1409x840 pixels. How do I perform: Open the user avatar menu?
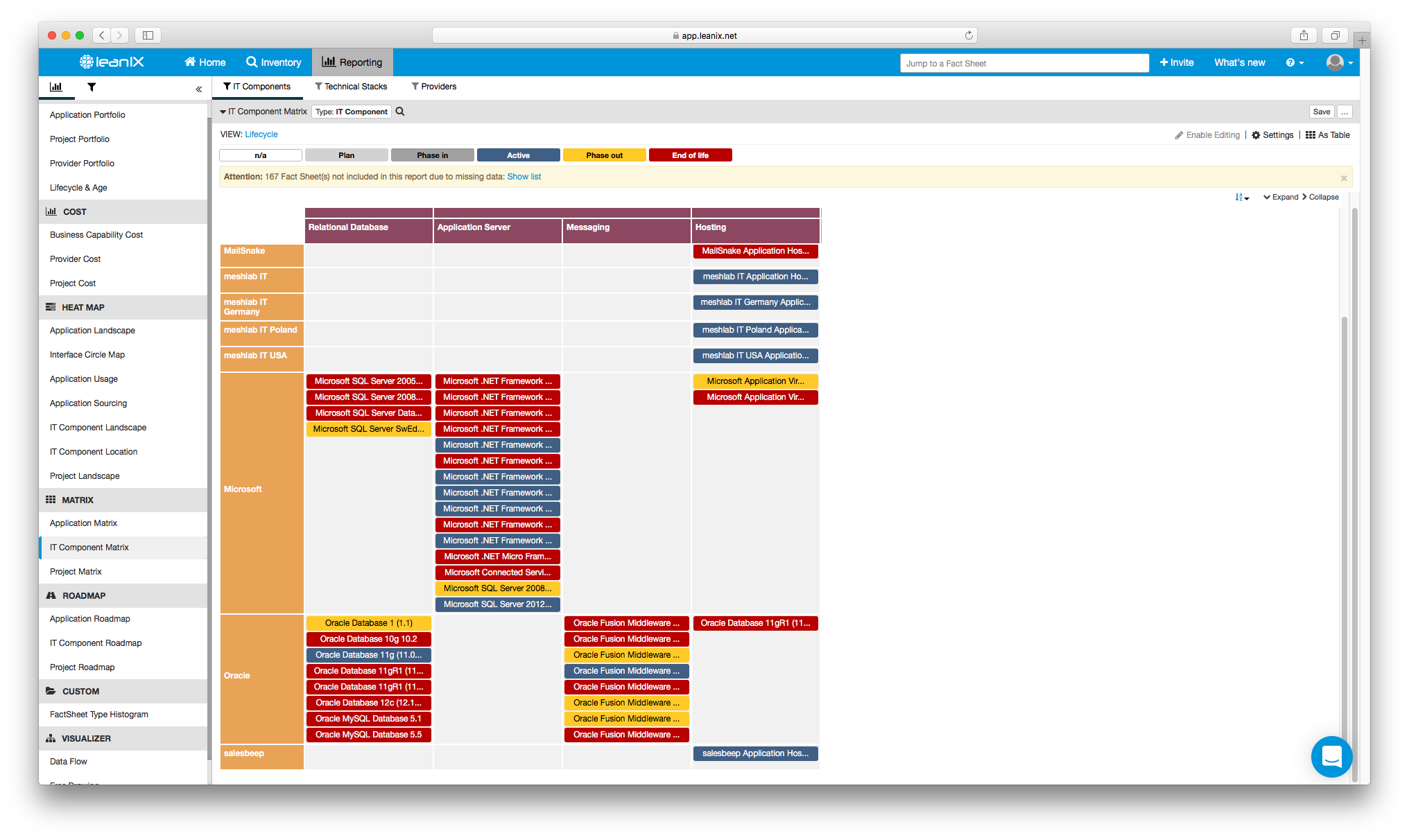tap(1340, 62)
